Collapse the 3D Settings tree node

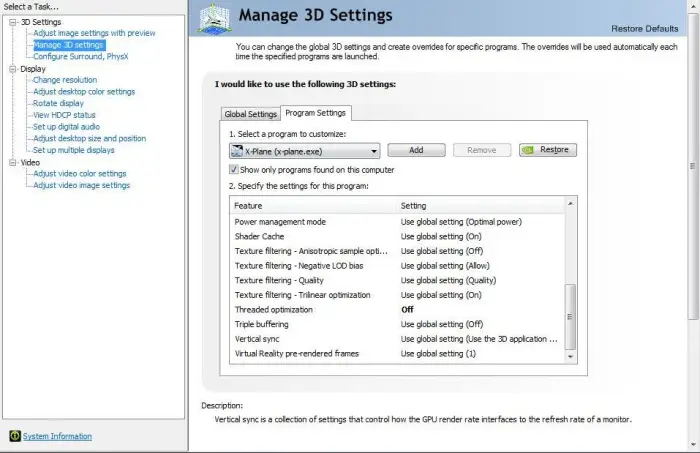[12, 22]
